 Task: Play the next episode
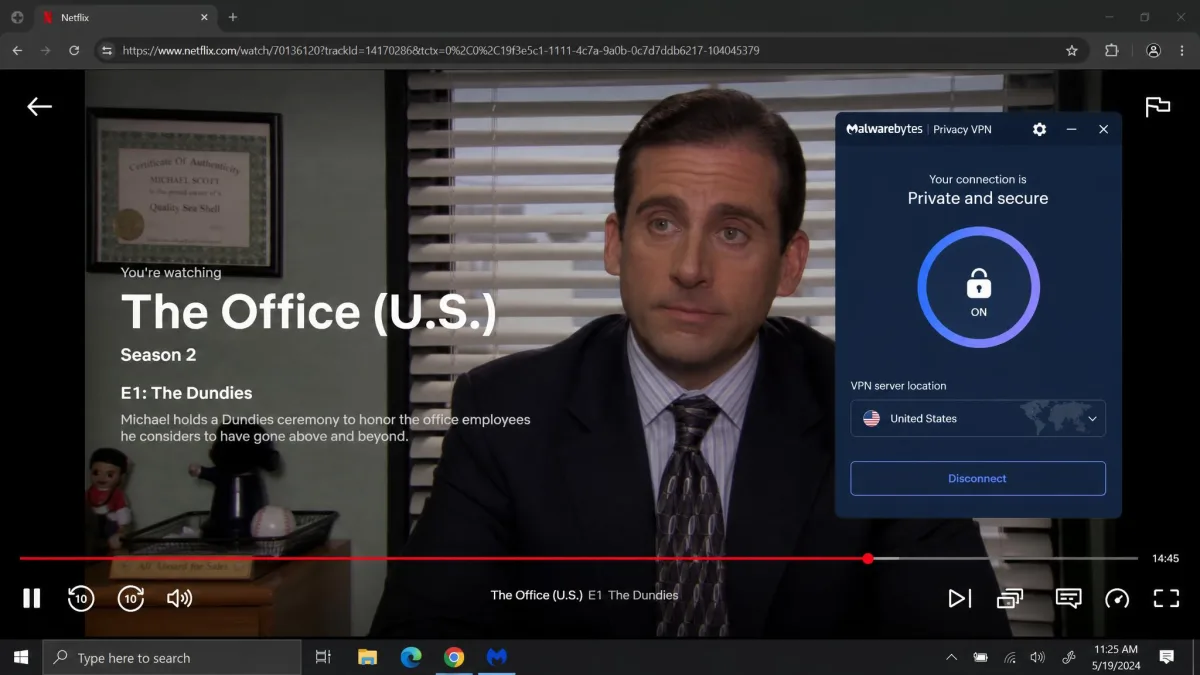point(960,598)
